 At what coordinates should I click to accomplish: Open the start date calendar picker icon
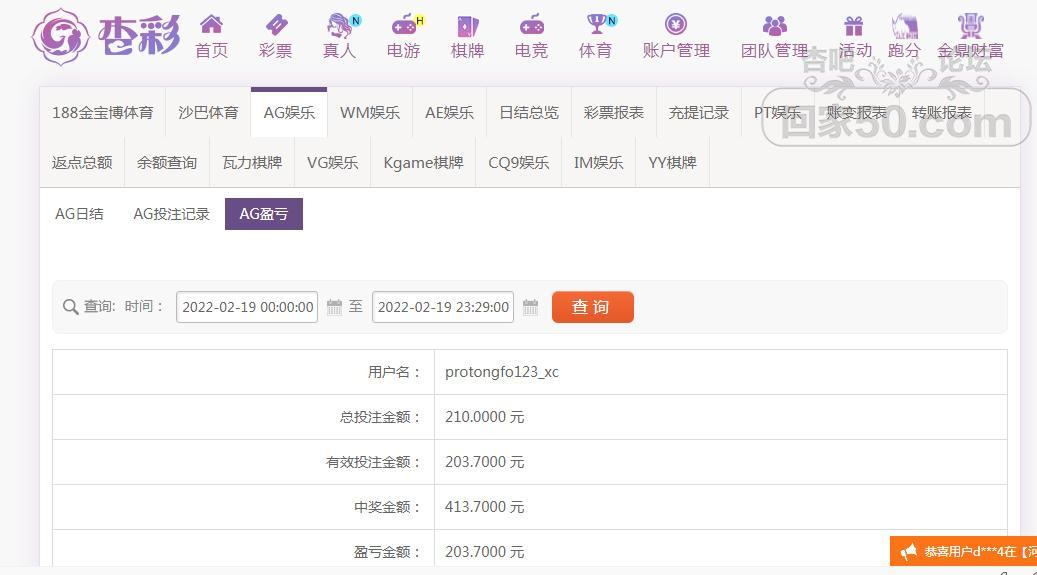pyautogui.click(x=335, y=307)
